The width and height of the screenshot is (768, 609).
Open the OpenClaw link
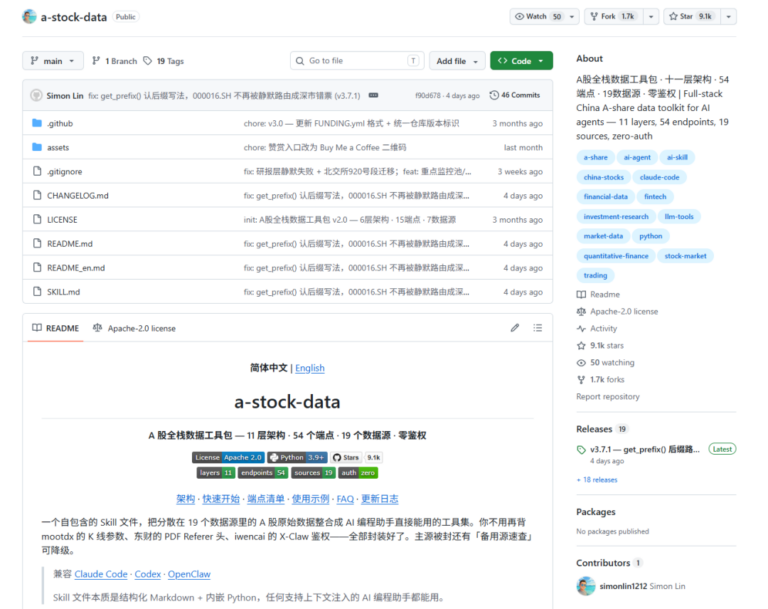[x=189, y=574]
